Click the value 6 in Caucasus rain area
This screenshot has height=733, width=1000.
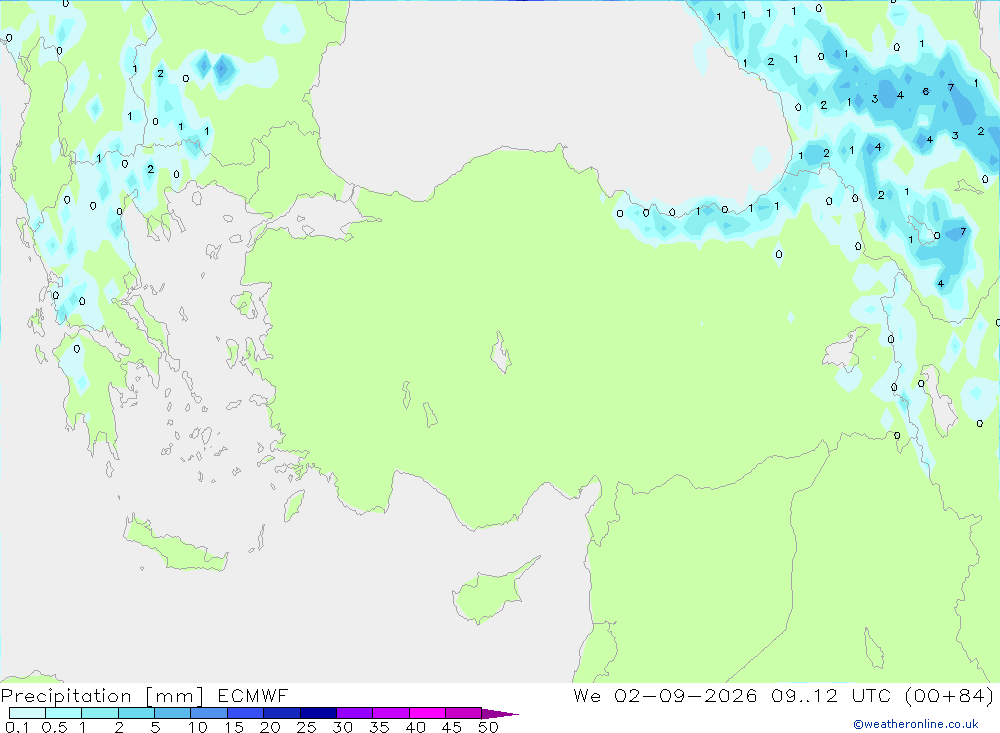coord(925,91)
